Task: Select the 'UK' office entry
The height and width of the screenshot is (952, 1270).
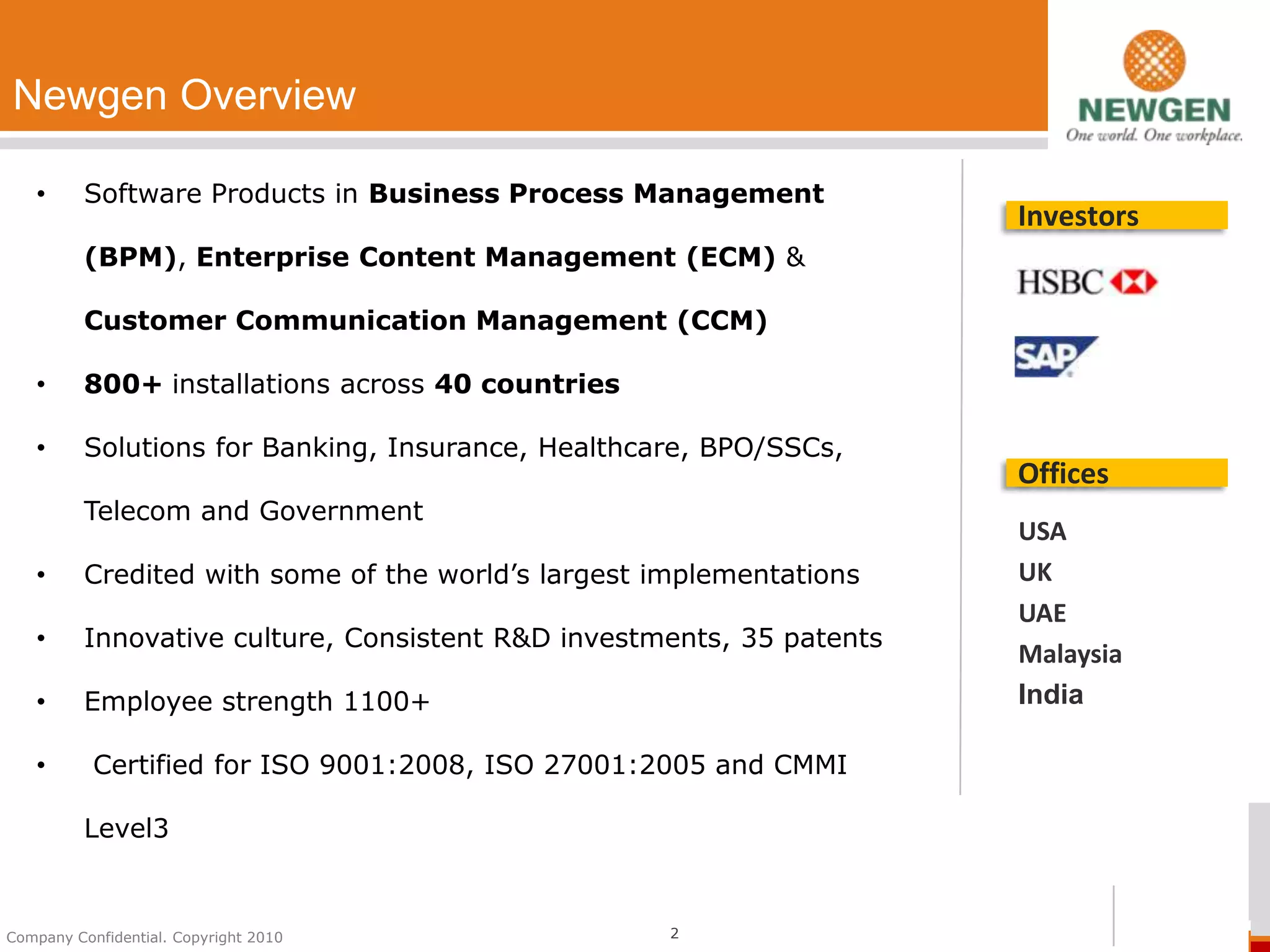Action: coord(1035,572)
